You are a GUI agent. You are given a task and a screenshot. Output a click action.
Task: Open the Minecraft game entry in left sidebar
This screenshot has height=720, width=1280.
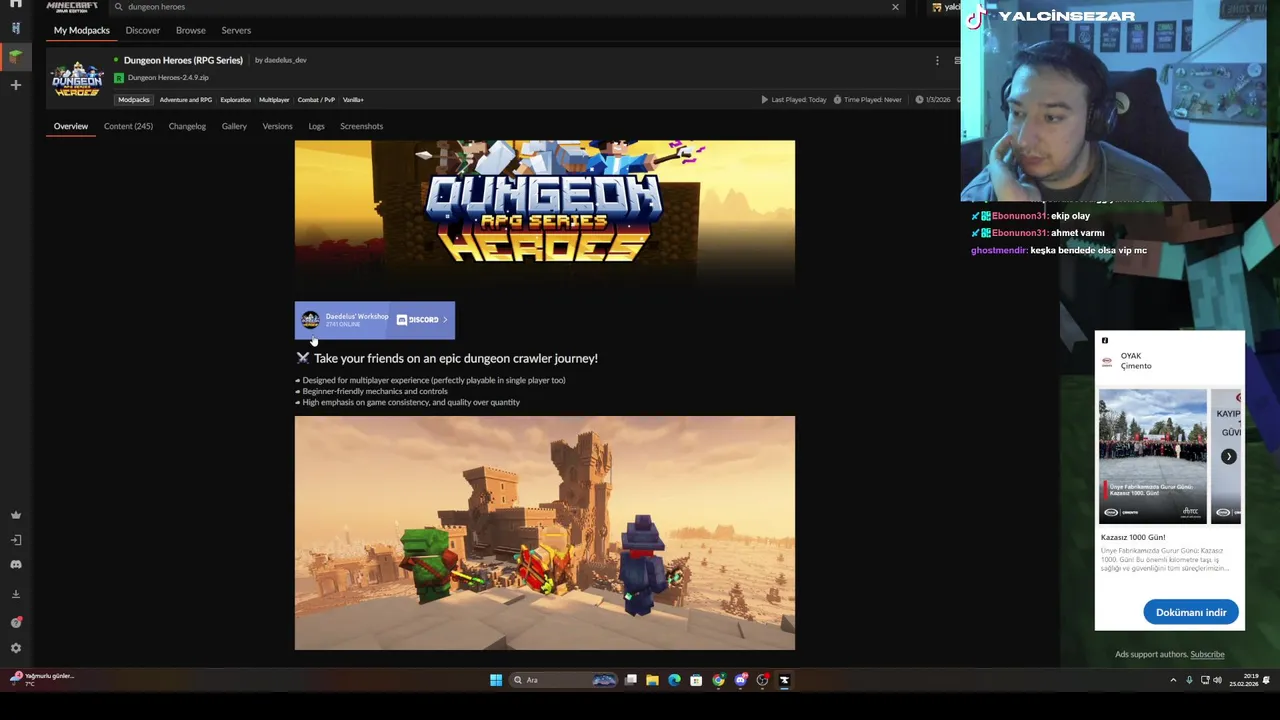pyautogui.click(x=15, y=56)
